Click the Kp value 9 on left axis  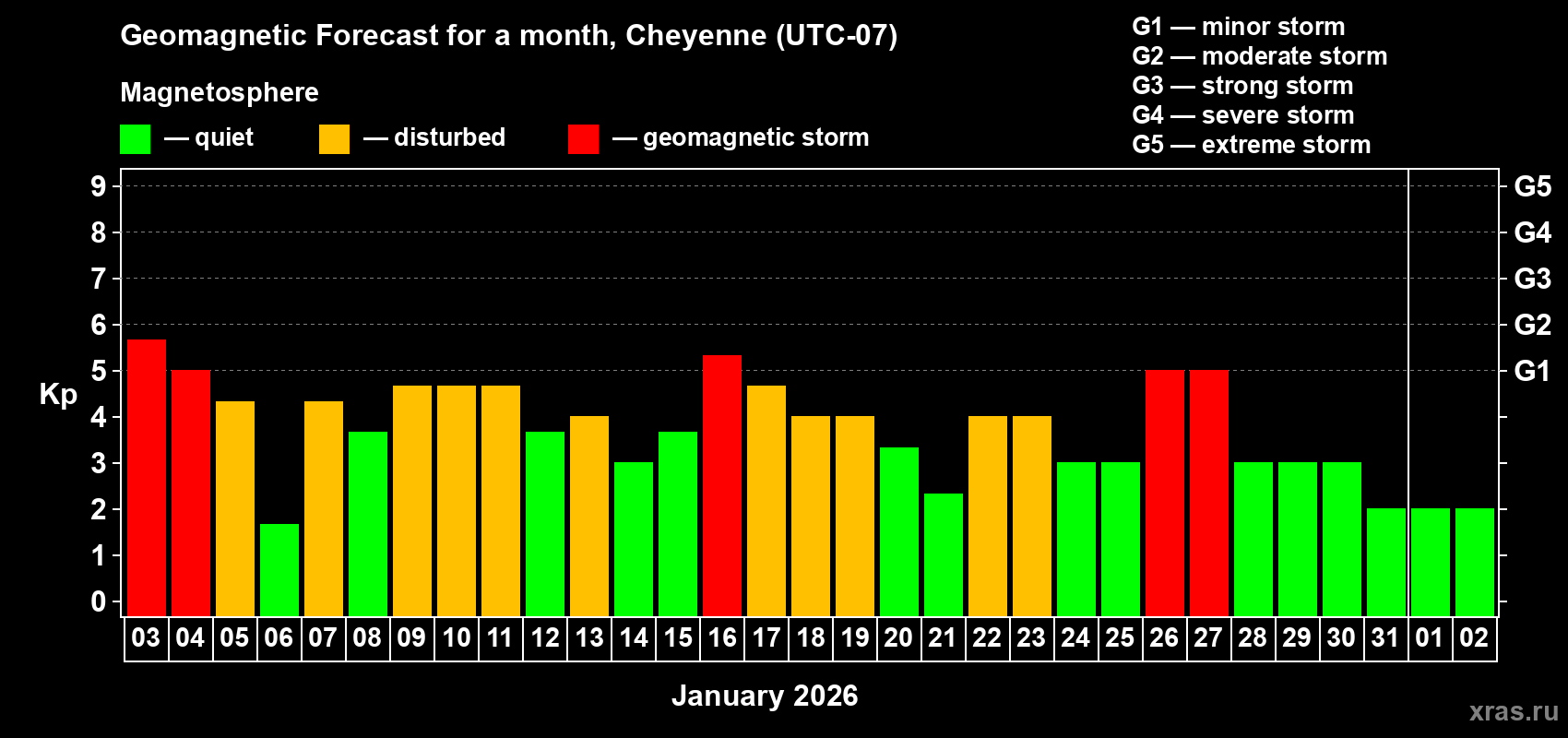pos(99,186)
